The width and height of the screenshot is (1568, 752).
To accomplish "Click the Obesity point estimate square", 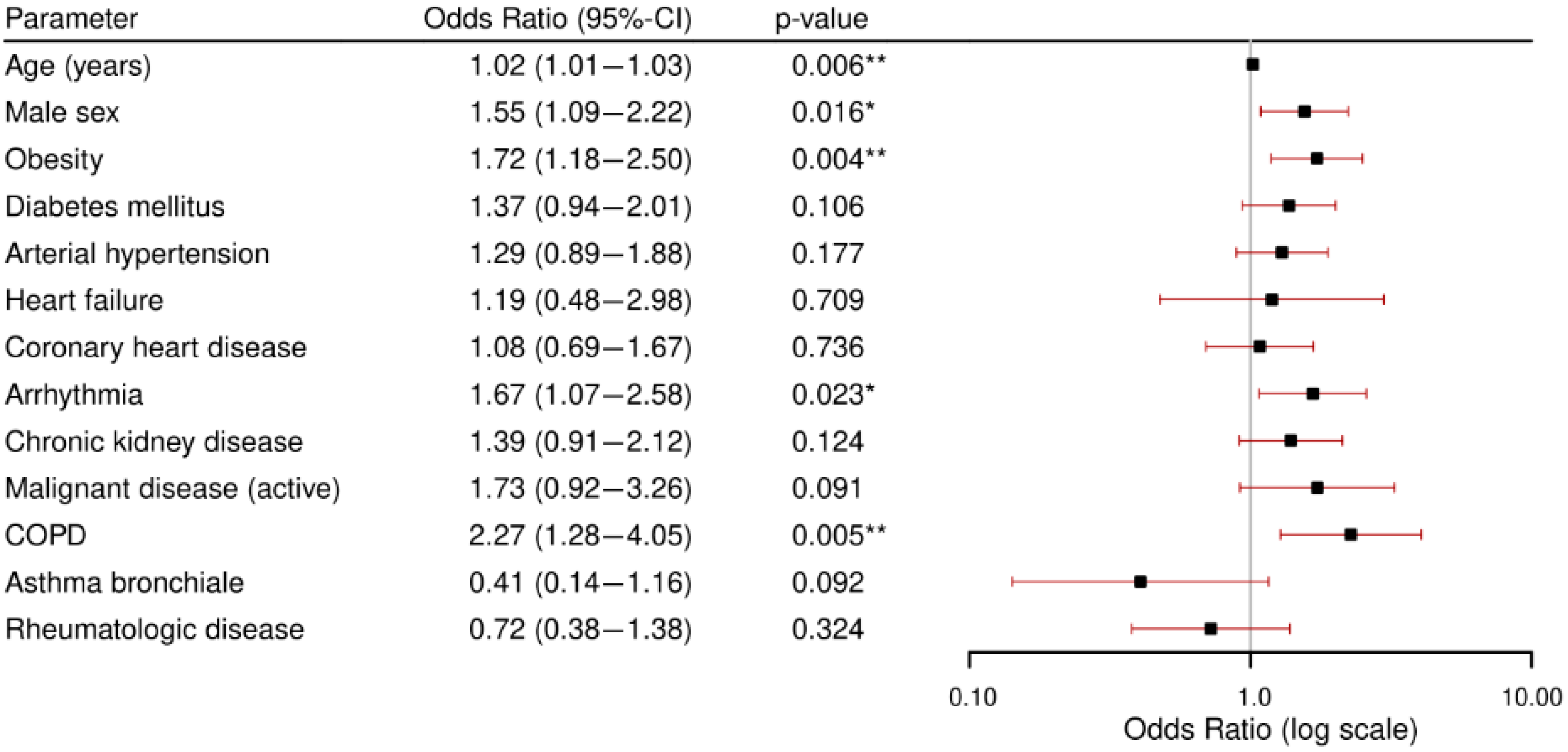I will [1317, 158].
